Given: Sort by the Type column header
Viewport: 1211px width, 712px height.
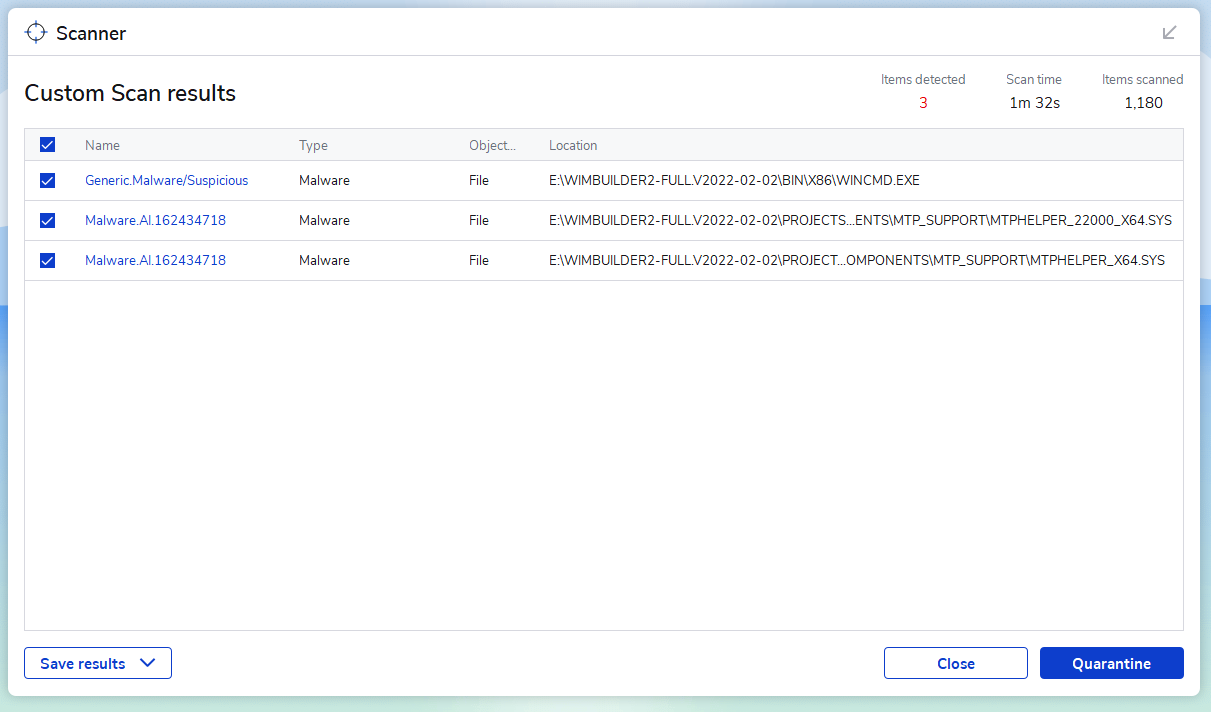Looking at the screenshot, I should (x=313, y=145).
